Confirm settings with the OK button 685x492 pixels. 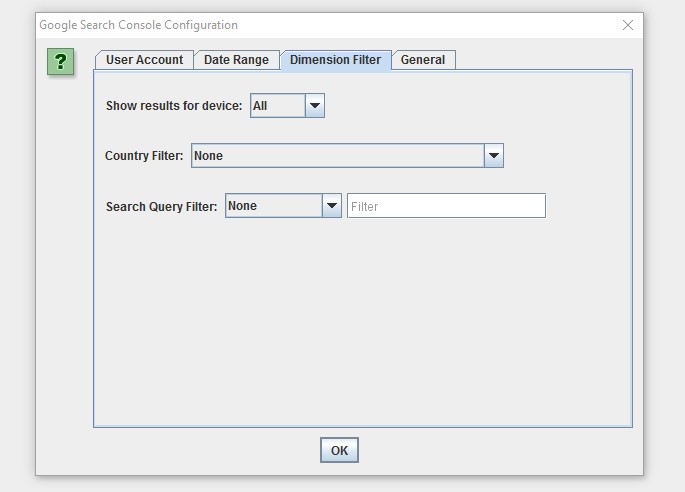(x=339, y=450)
